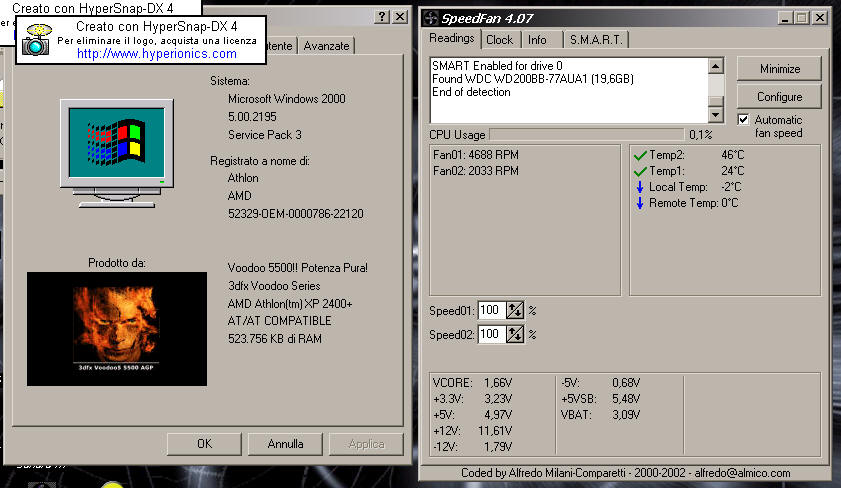Toggle the Automatic fan speed checkbox
Screen dimensions: 841x488
pos(743,120)
